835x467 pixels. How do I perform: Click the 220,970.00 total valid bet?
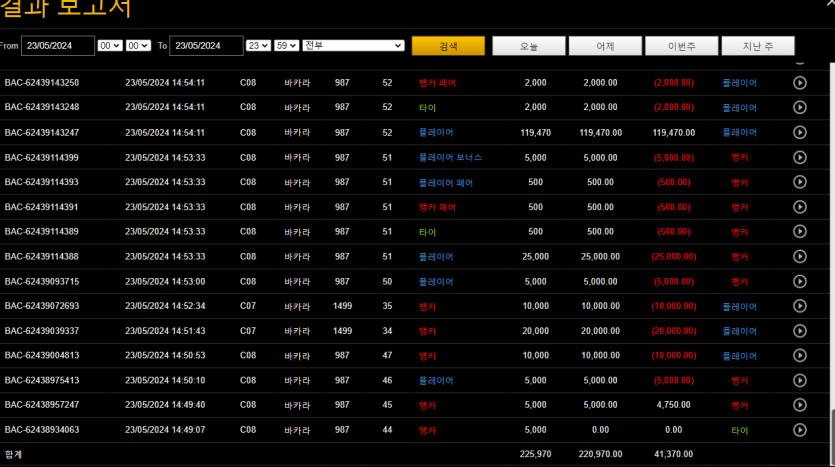pyautogui.click(x=600, y=454)
